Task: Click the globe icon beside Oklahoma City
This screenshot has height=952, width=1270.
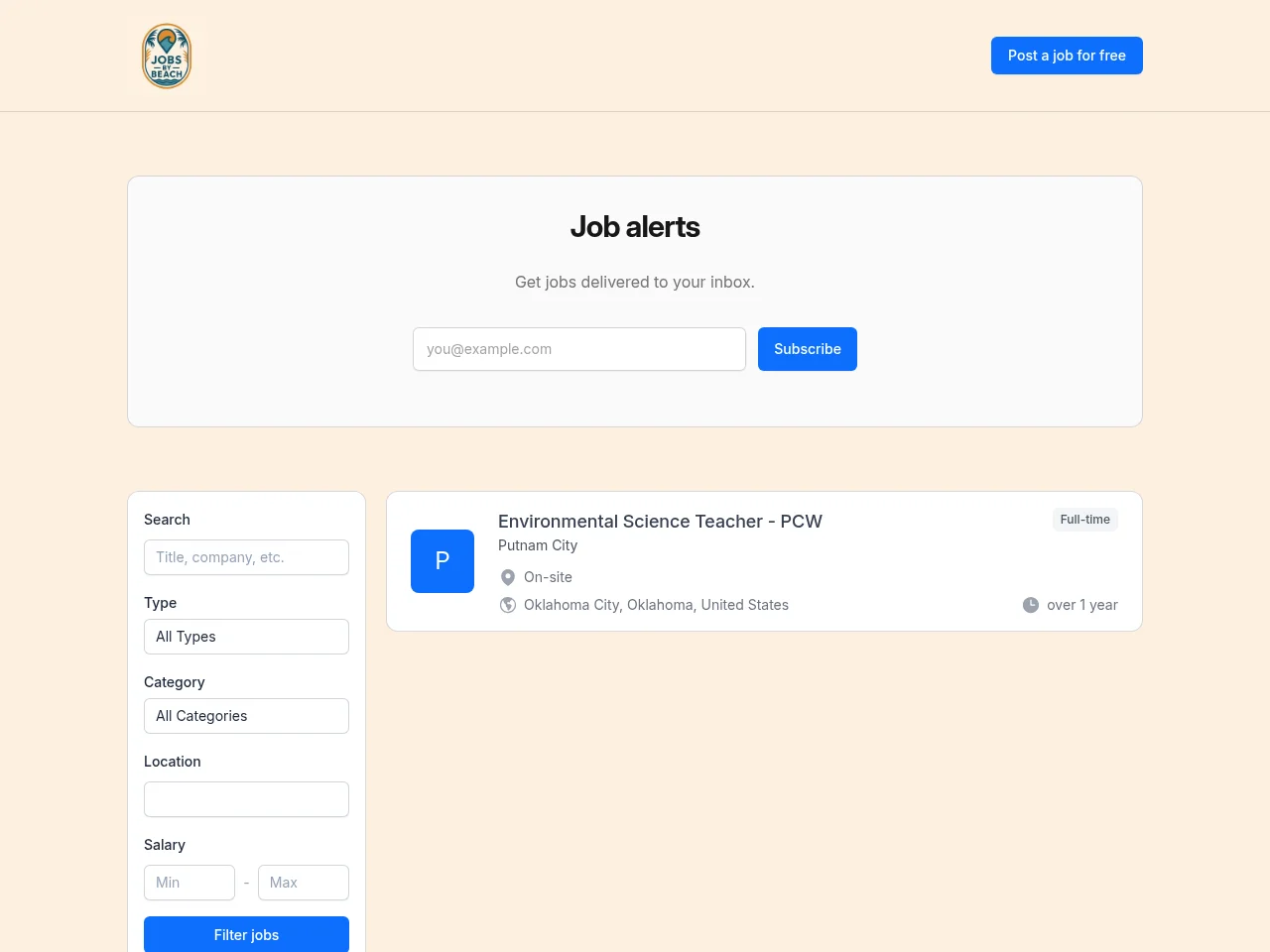Action: click(x=508, y=605)
